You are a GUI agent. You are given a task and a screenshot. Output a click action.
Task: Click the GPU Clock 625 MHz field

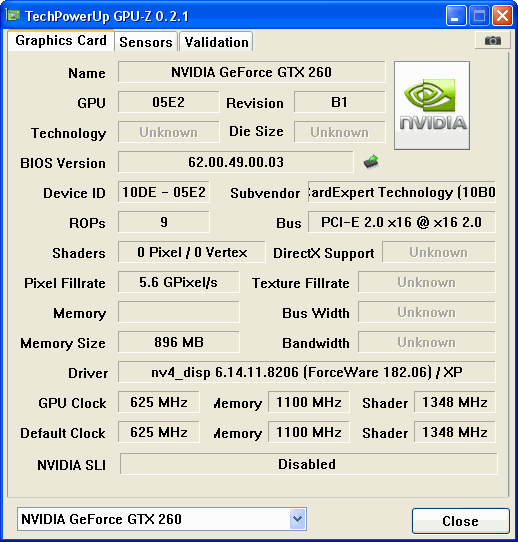click(159, 402)
